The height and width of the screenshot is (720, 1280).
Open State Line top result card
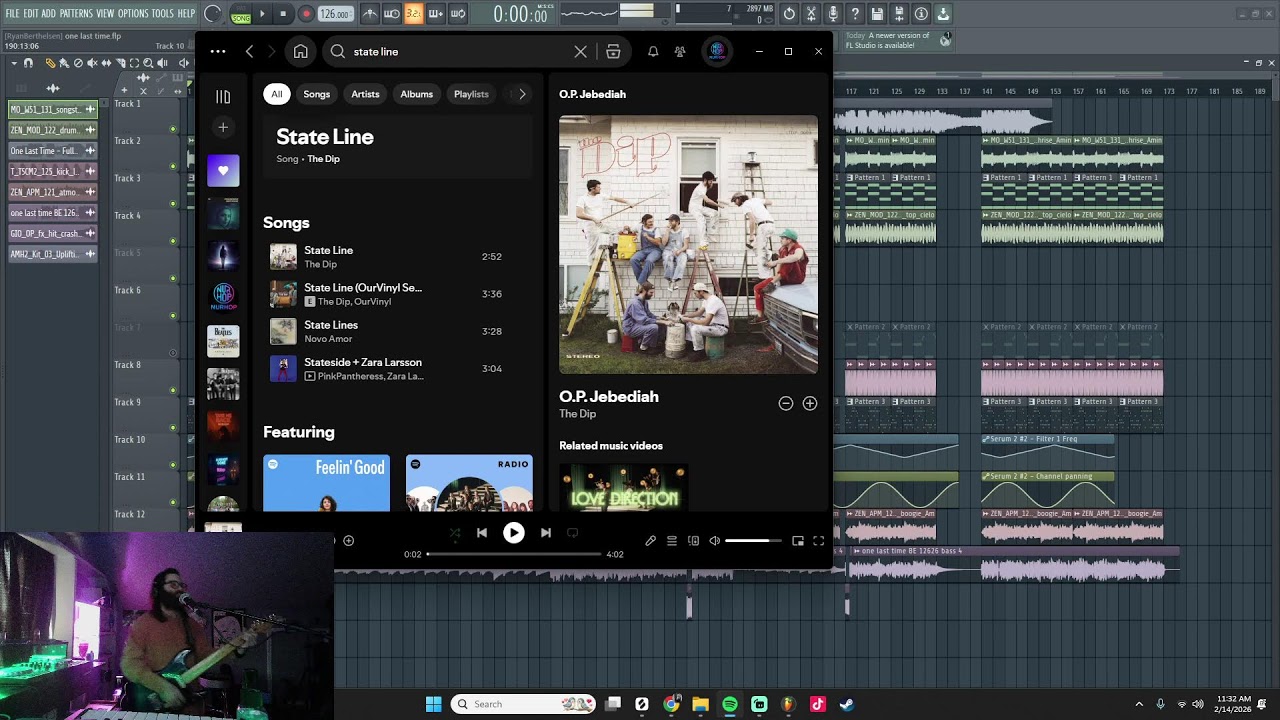pyautogui.click(x=398, y=147)
